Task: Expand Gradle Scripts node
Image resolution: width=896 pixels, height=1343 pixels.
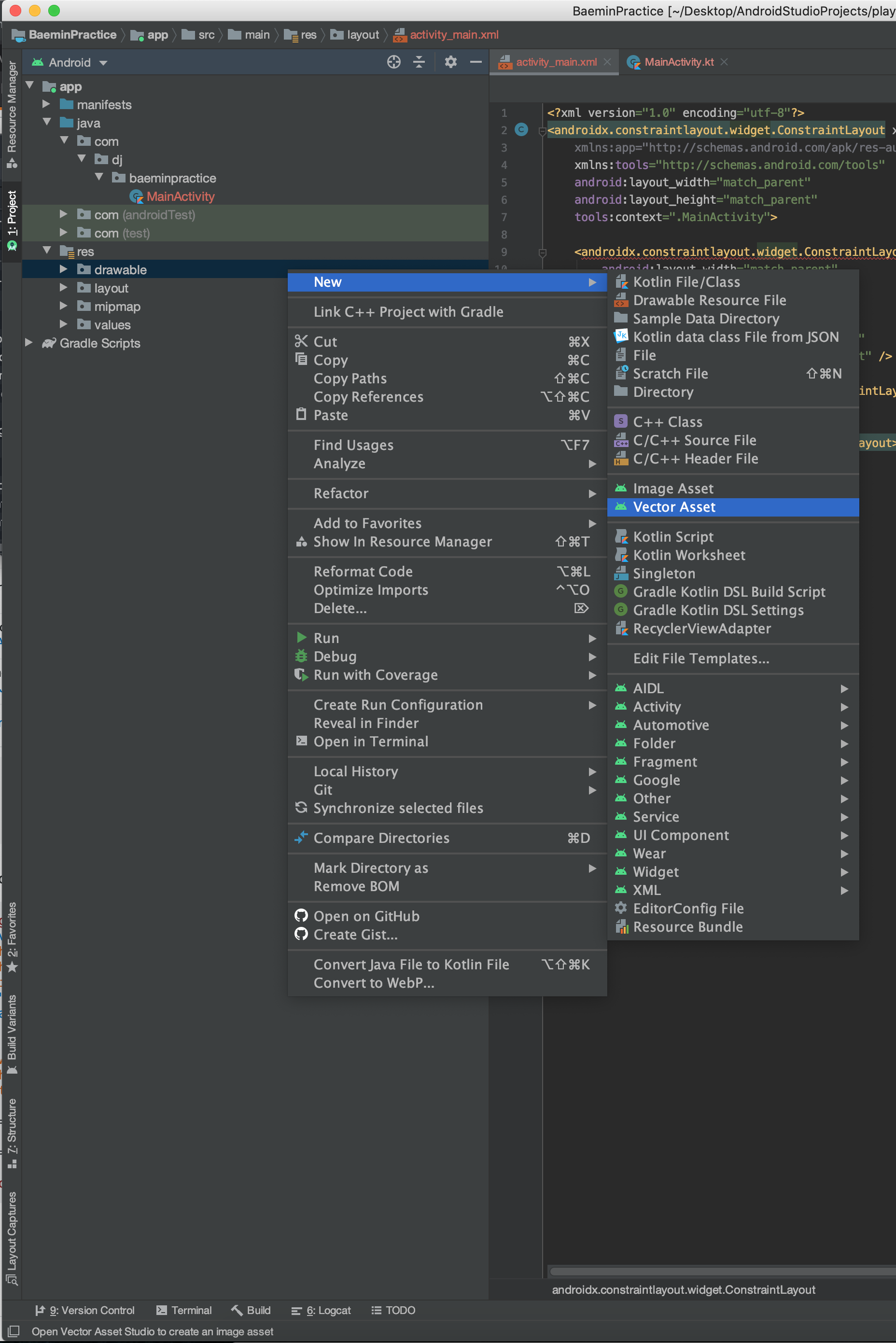Action: point(28,343)
